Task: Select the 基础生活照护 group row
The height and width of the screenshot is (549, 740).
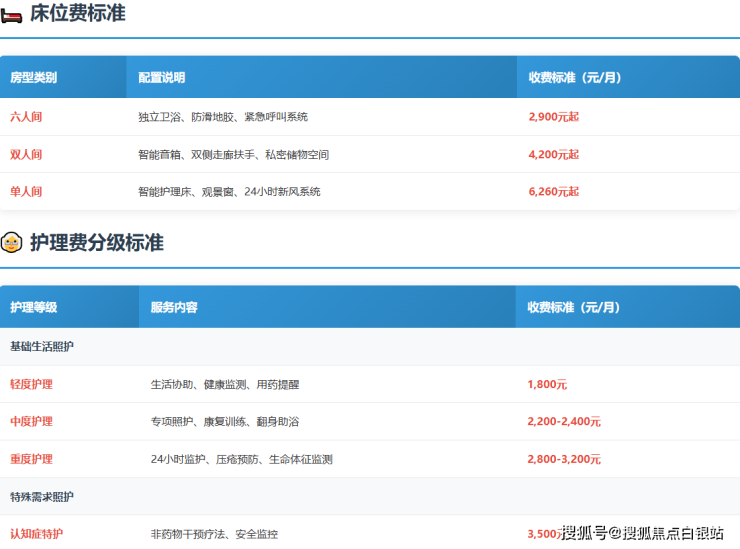Action: 370,346
